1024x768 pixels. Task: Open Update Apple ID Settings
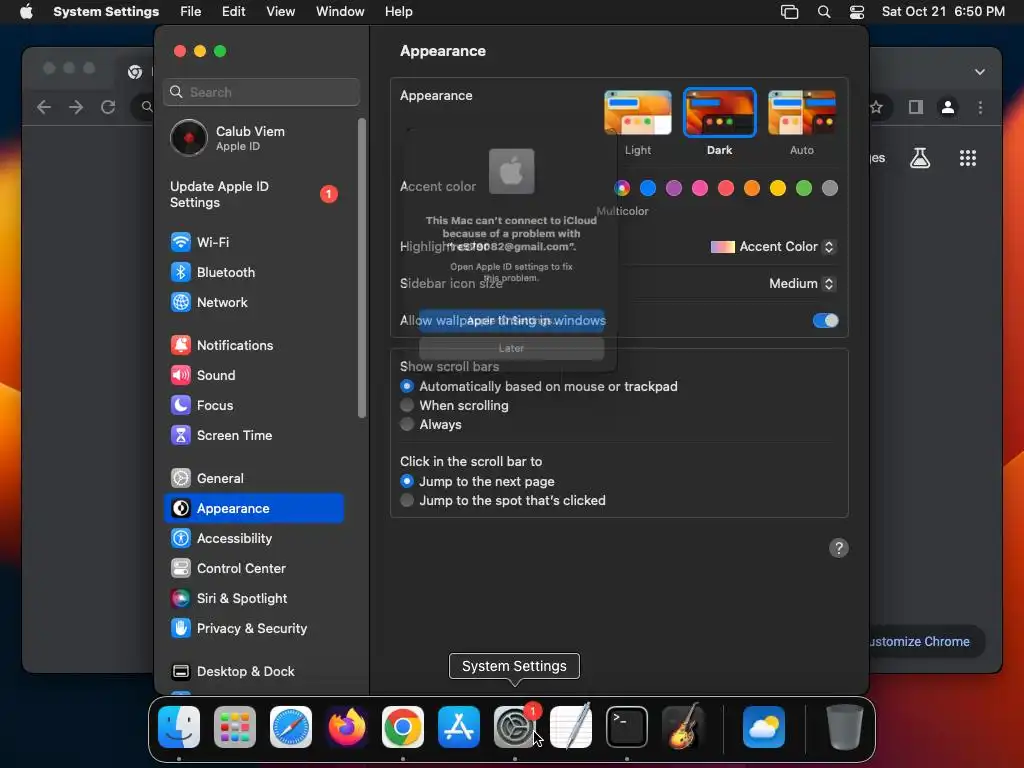[x=253, y=195]
